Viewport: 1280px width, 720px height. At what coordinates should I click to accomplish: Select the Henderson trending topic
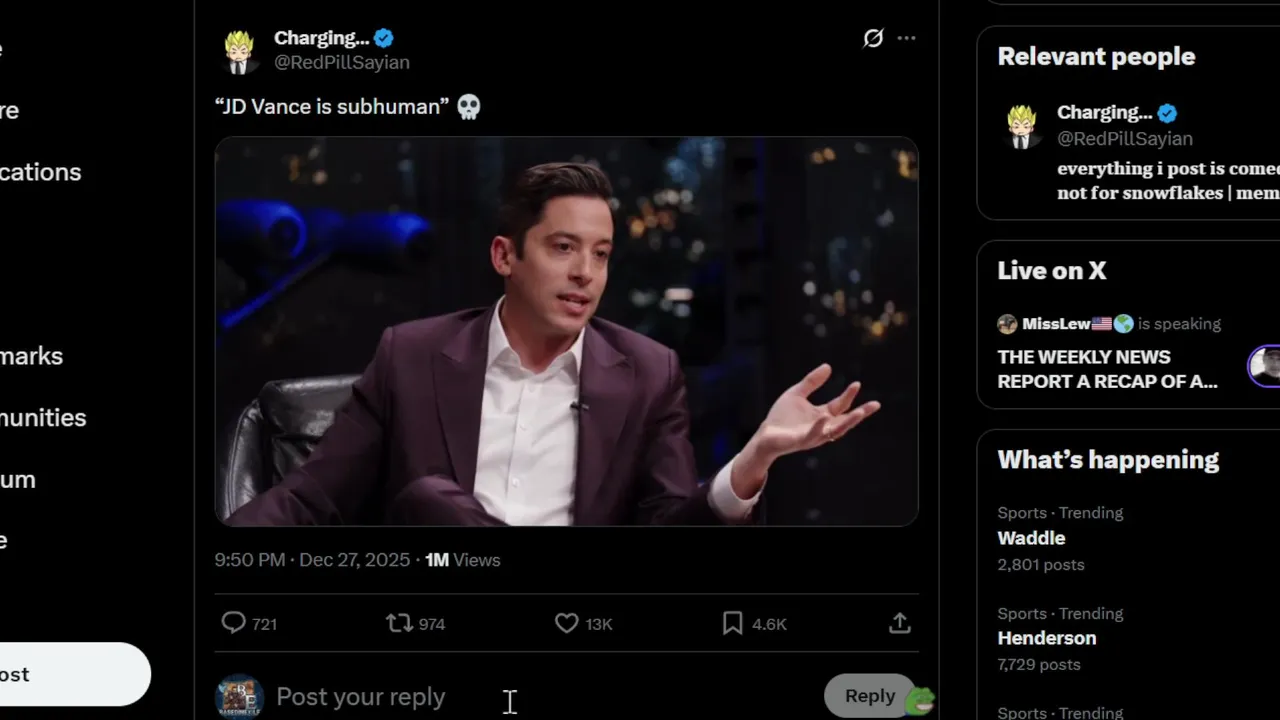click(1046, 638)
